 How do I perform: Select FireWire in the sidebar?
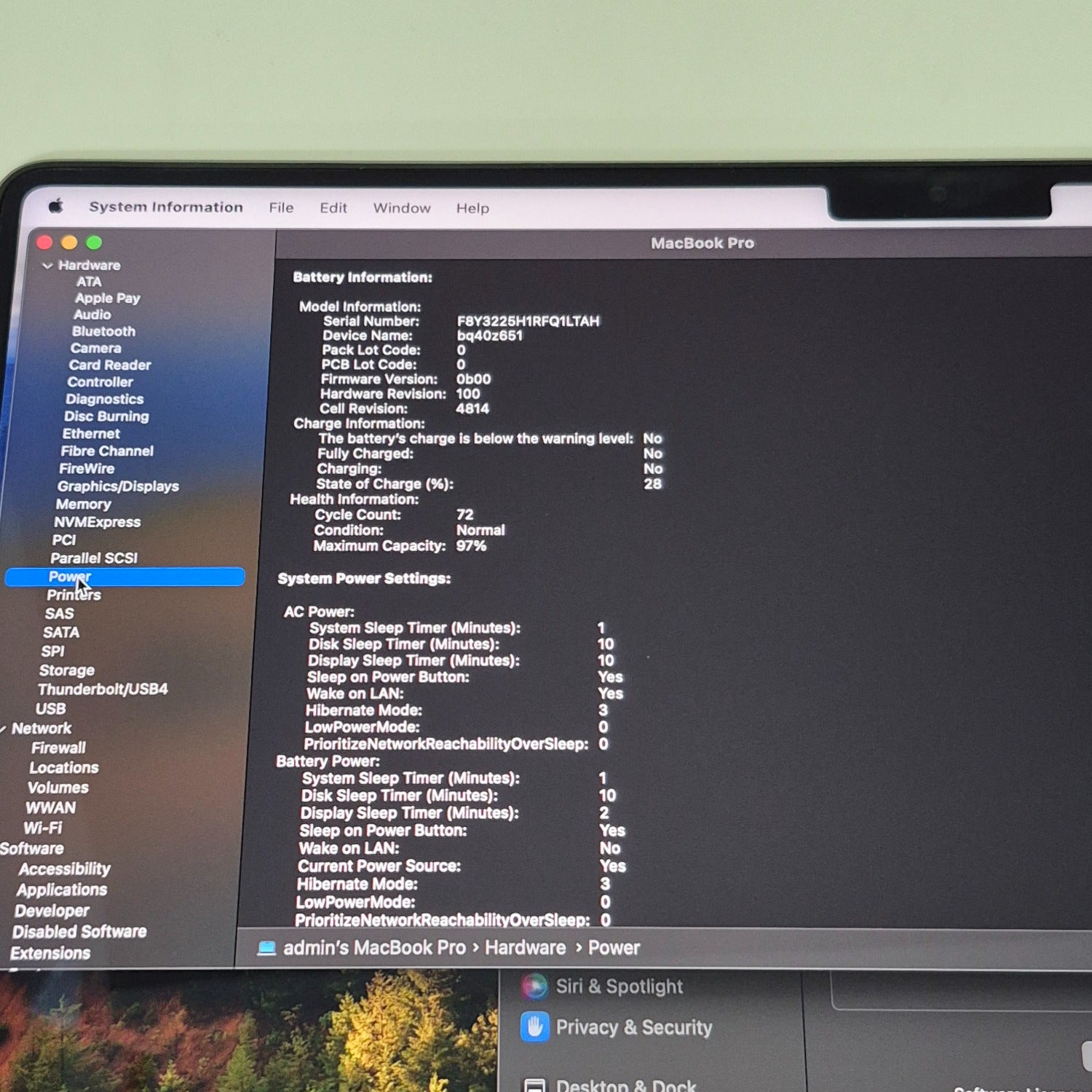click(x=87, y=469)
